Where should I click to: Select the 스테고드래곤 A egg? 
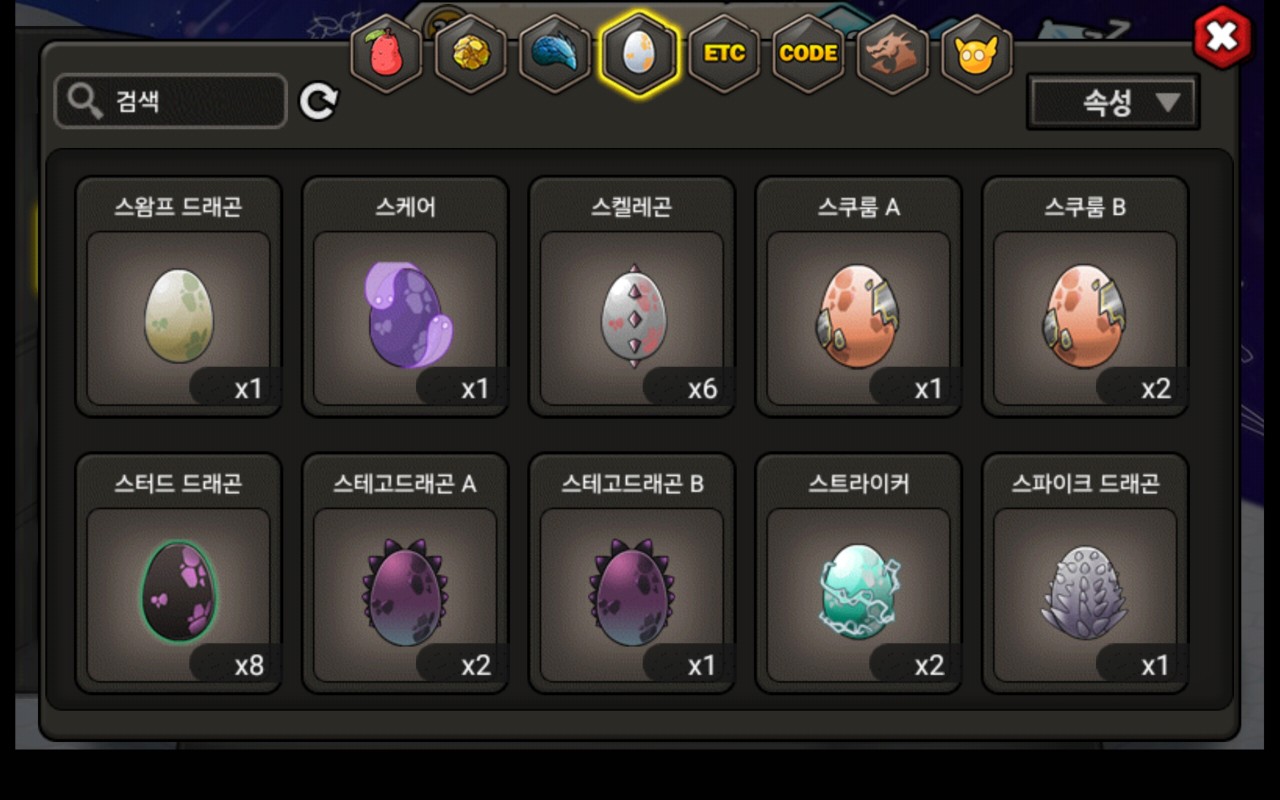(405, 573)
